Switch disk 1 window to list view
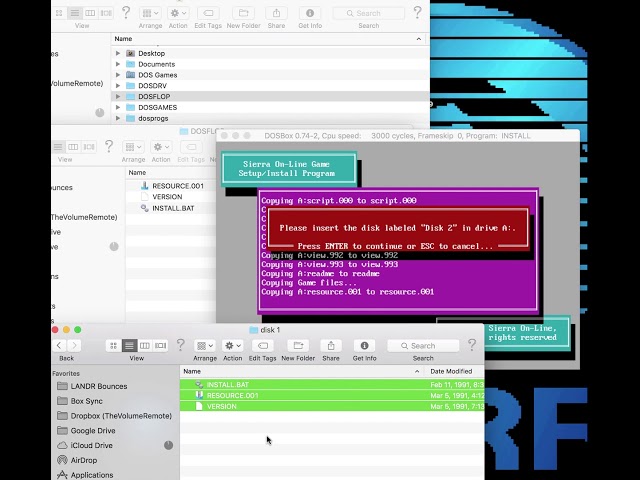Screen dimensions: 640x480 [x=129, y=346]
